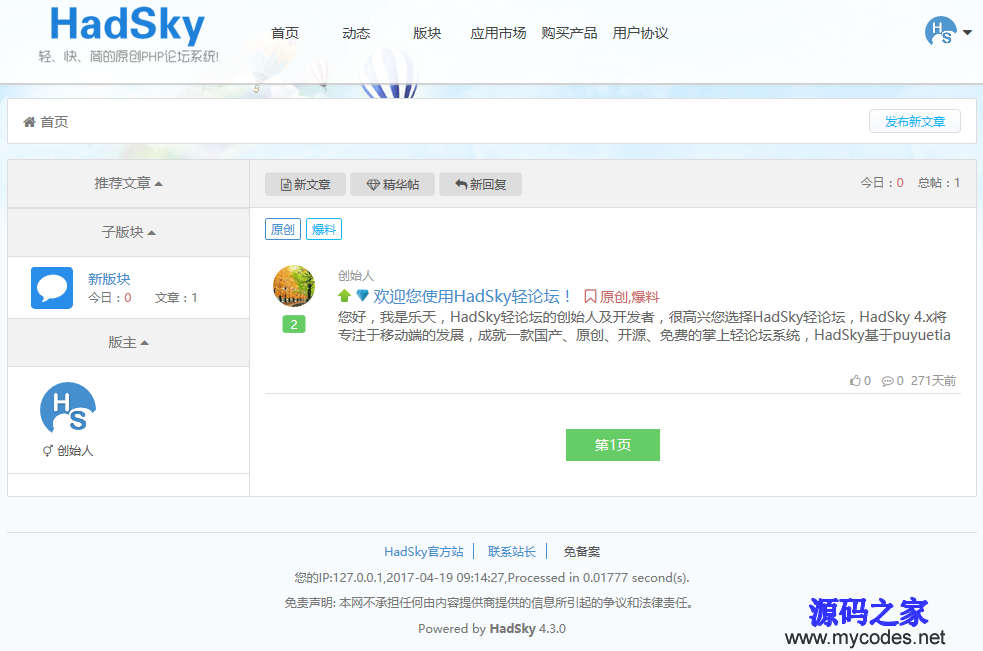Screen dimensions: 983x651
Task: Click the 创始人 moderator name
Action: point(75,450)
